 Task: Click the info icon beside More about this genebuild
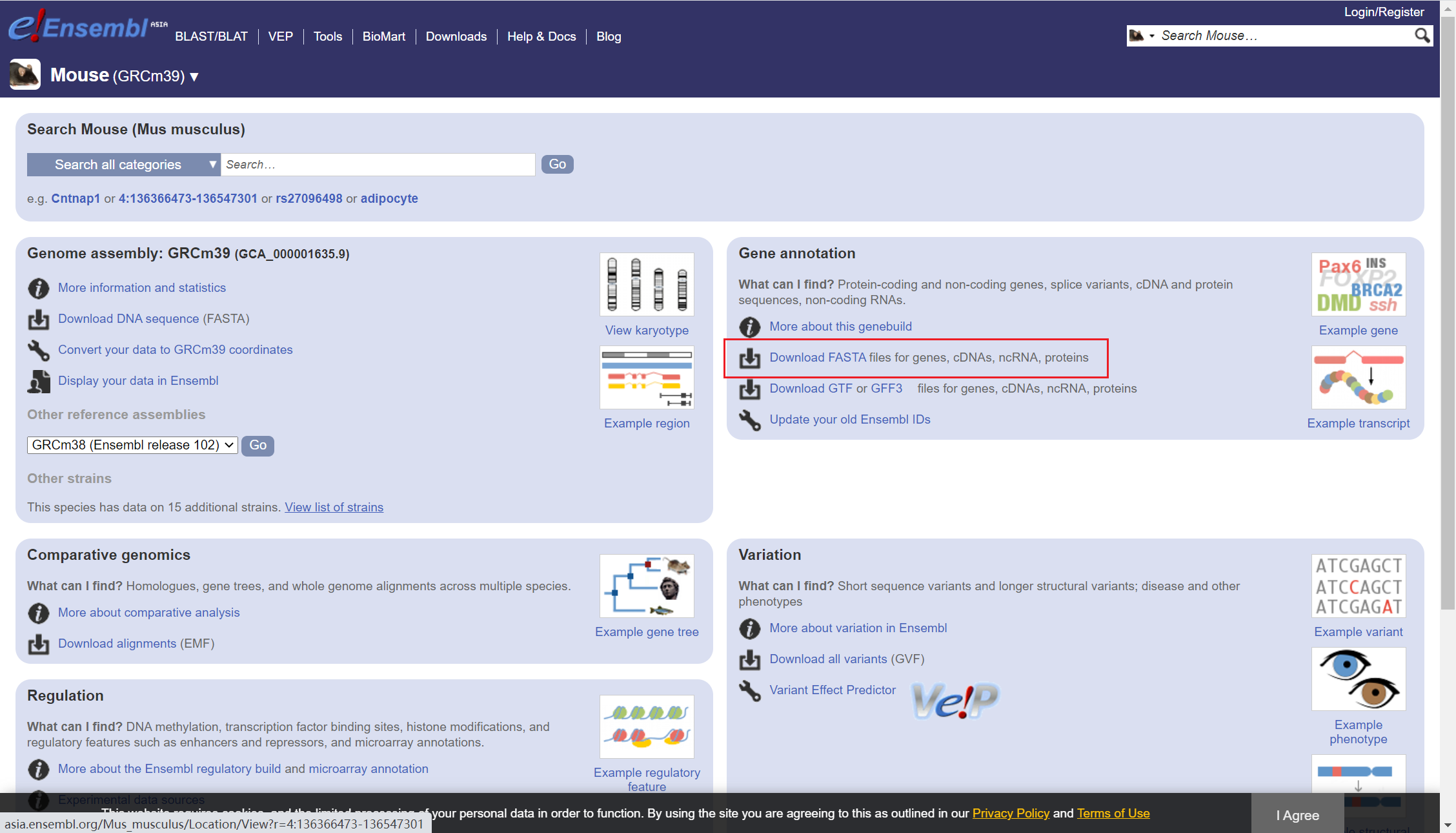(x=749, y=327)
